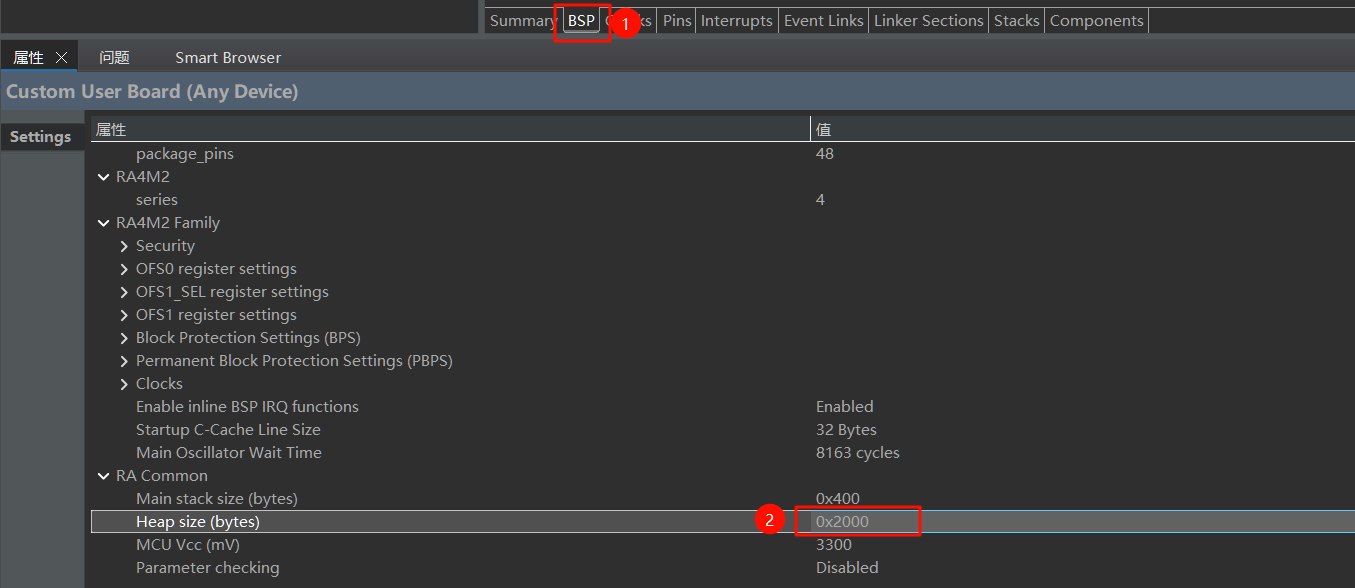
Task: Collapse the RA4M2 Family node
Action: point(103,223)
